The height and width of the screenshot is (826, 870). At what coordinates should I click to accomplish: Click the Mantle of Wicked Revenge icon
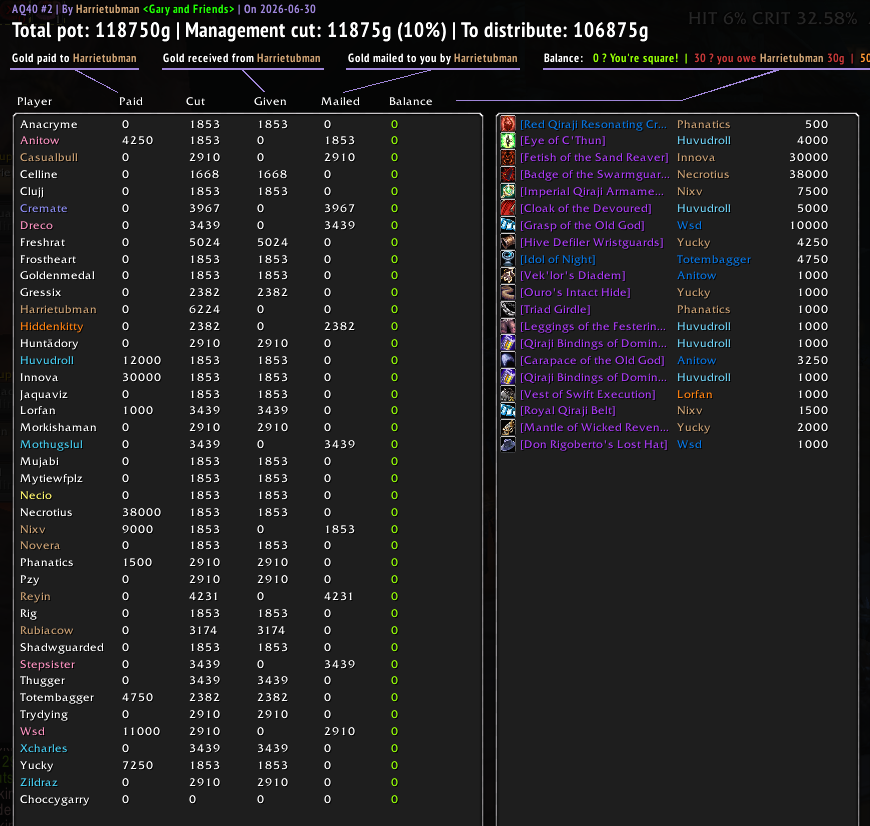click(508, 427)
